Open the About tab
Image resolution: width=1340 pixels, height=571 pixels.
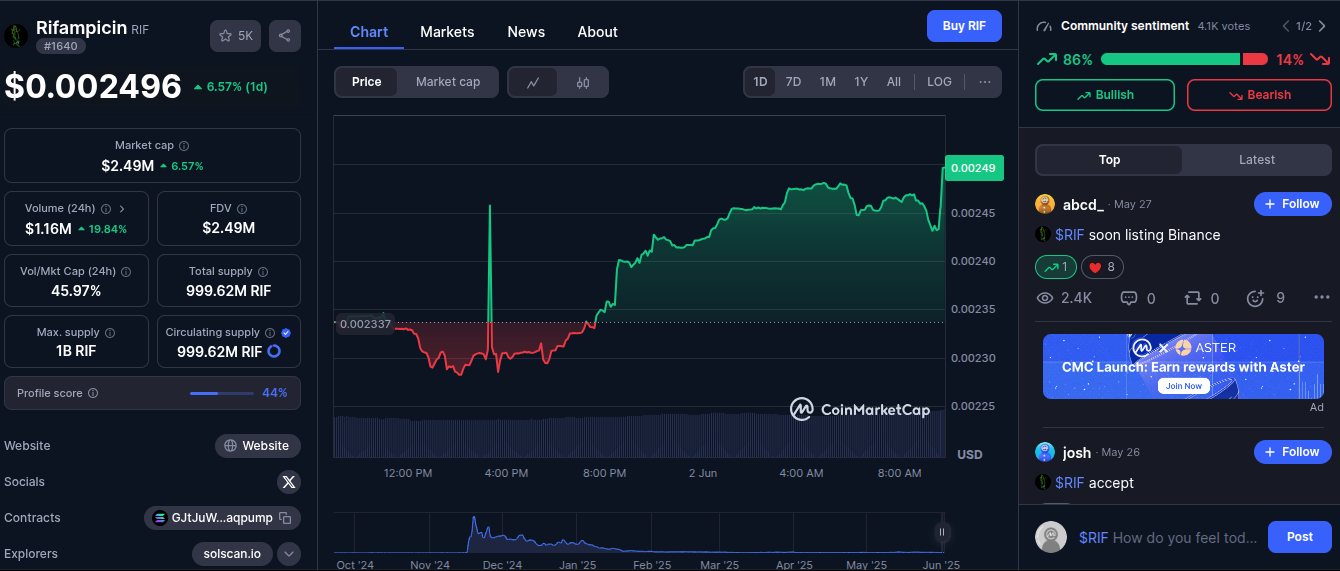597,32
